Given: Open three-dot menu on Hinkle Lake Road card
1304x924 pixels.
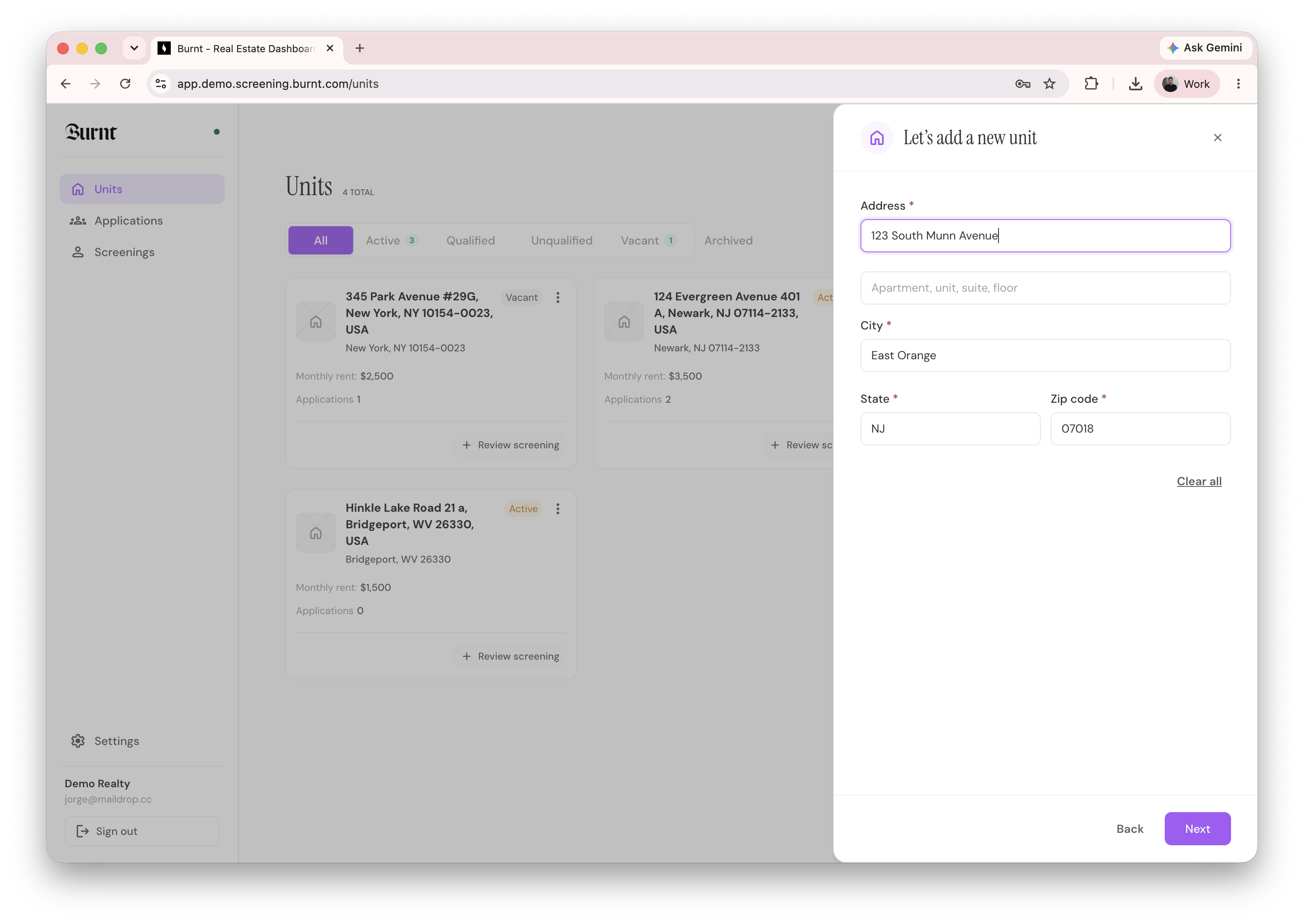Looking at the screenshot, I should [558, 509].
